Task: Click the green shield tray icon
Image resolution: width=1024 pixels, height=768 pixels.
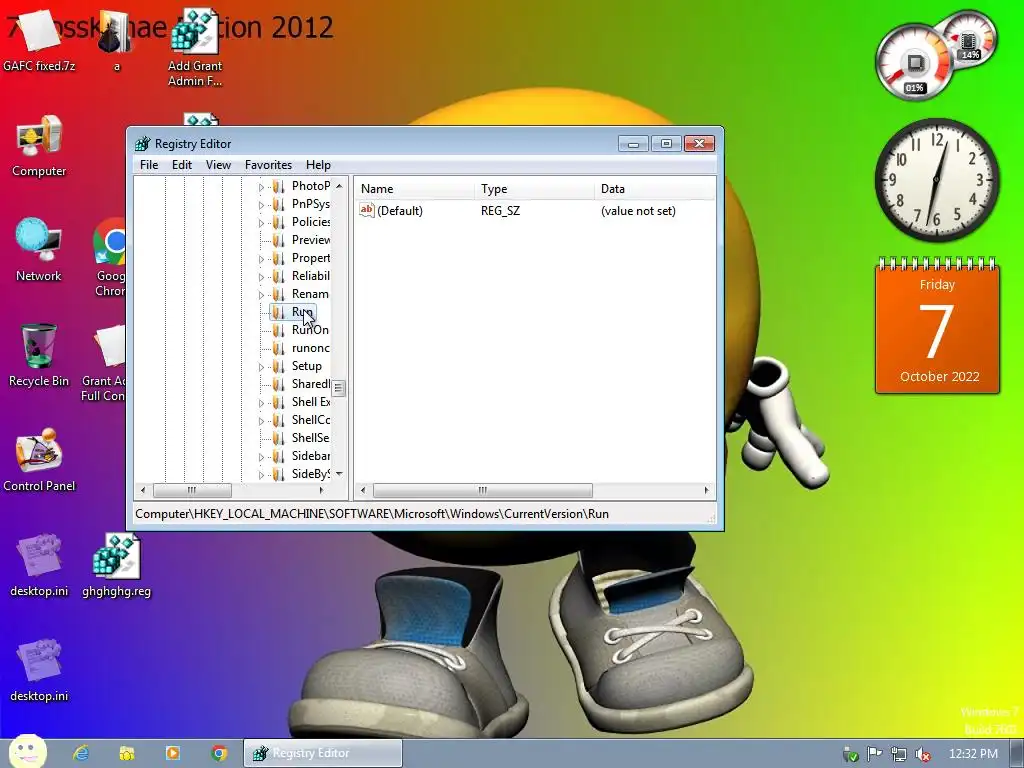Action: coord(850,754)
